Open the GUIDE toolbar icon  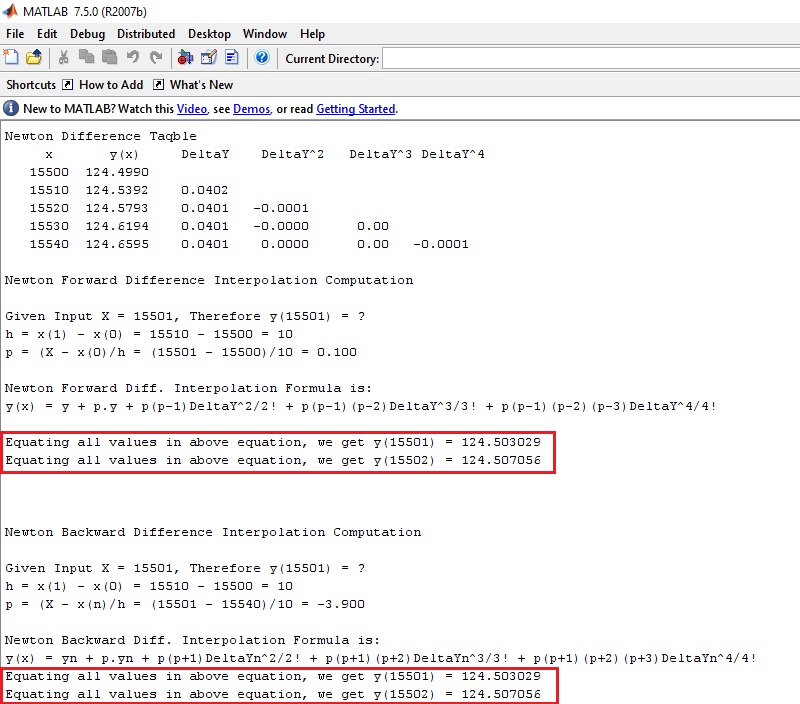[208, 58]
